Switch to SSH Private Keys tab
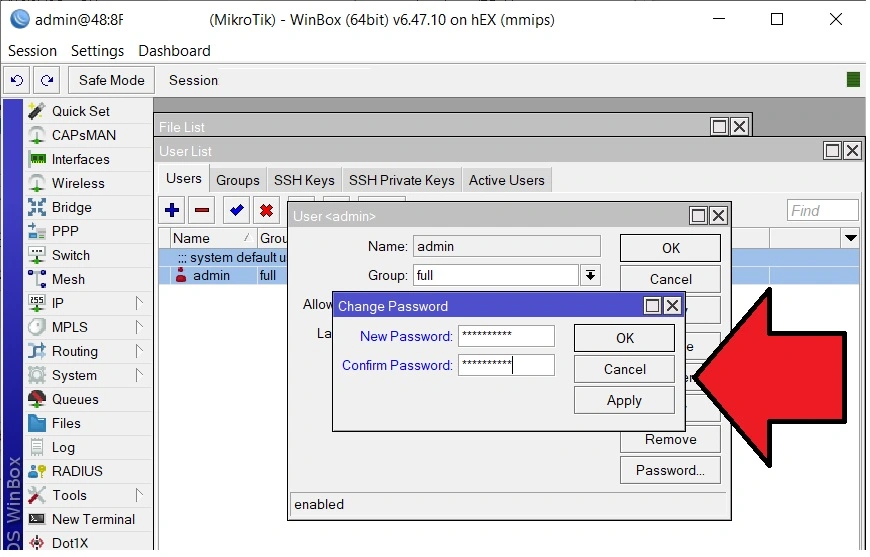 coord(402,180)
